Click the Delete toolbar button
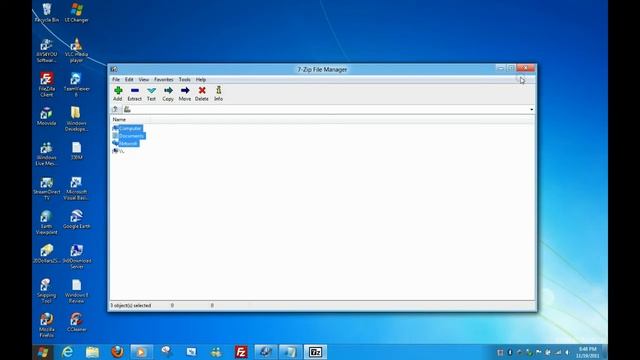Screen dimensions: 640x360 pyautogui.click(x=202, y=93)
